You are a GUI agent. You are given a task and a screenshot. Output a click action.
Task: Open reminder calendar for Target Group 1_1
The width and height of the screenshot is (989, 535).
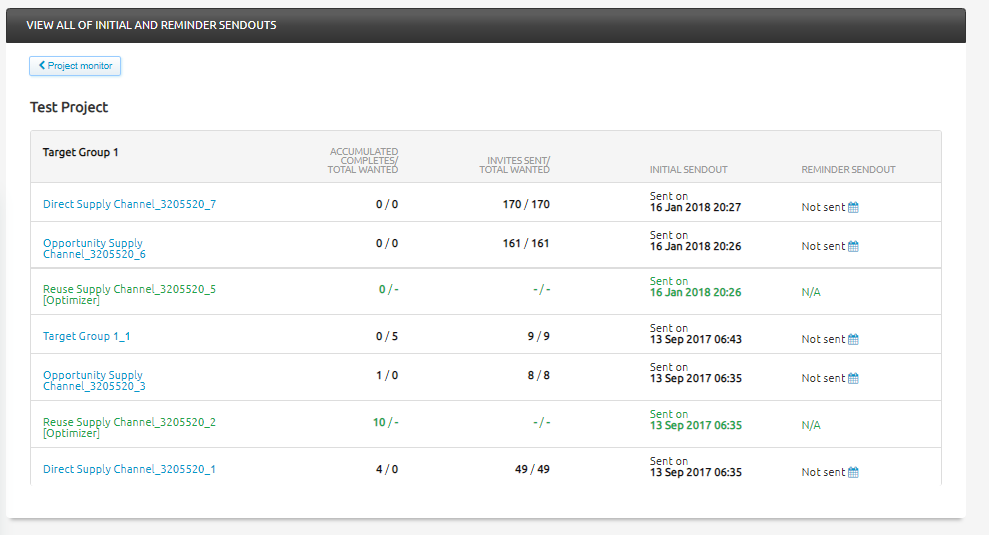click(x=853, y=340)
